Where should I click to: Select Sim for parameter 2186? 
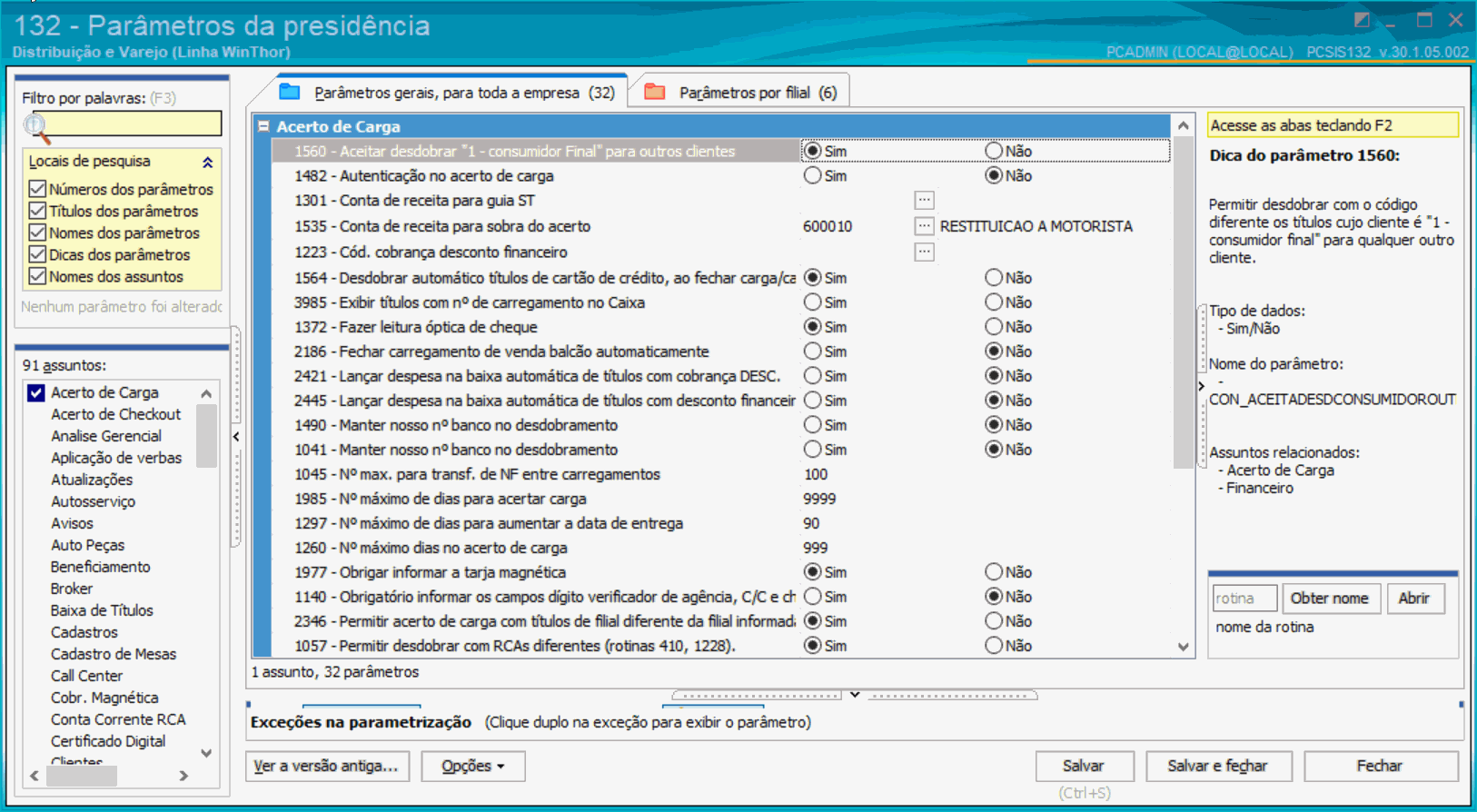[812, 351]
